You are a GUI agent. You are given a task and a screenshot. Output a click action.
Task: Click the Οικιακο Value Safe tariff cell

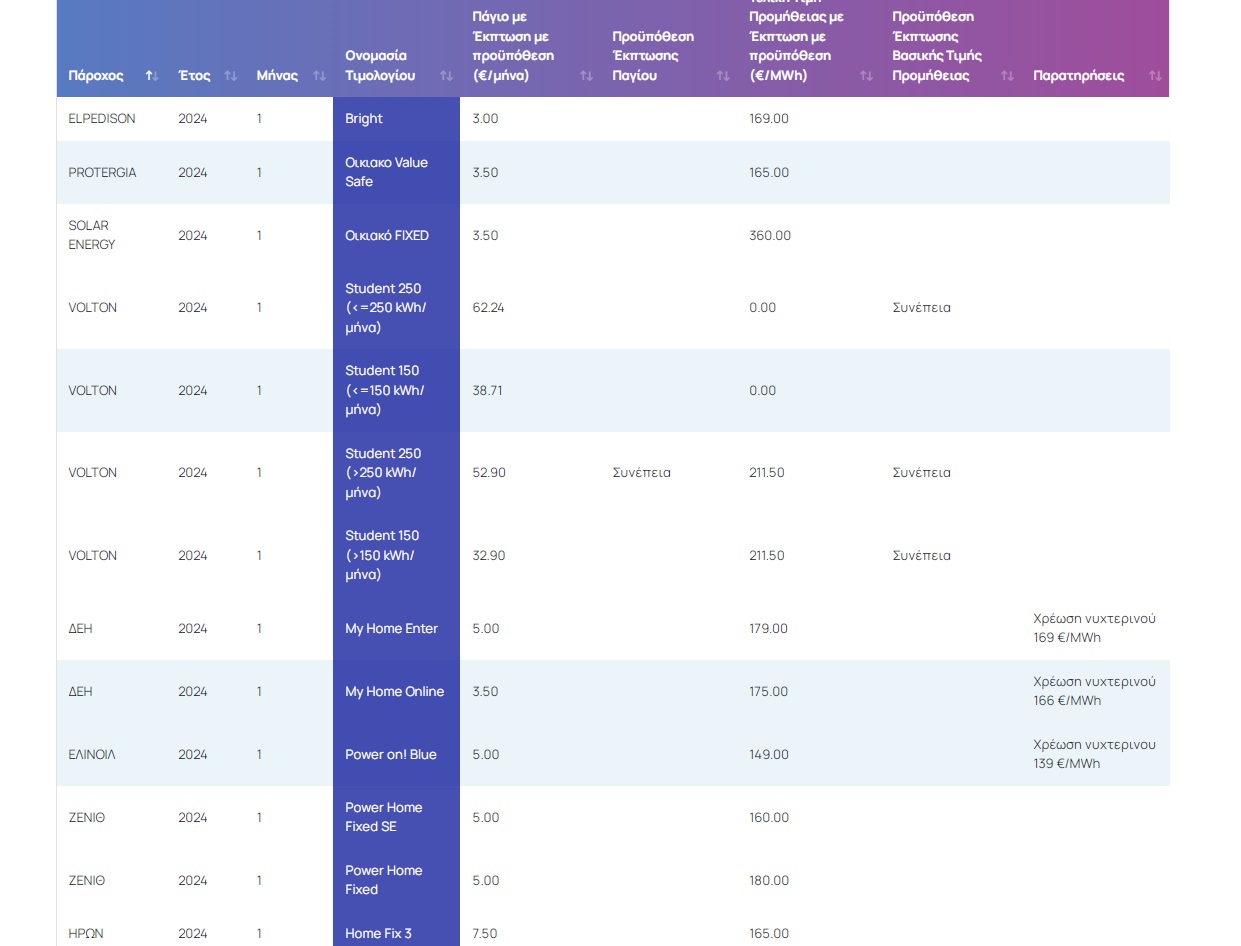(x=386, y=172)
